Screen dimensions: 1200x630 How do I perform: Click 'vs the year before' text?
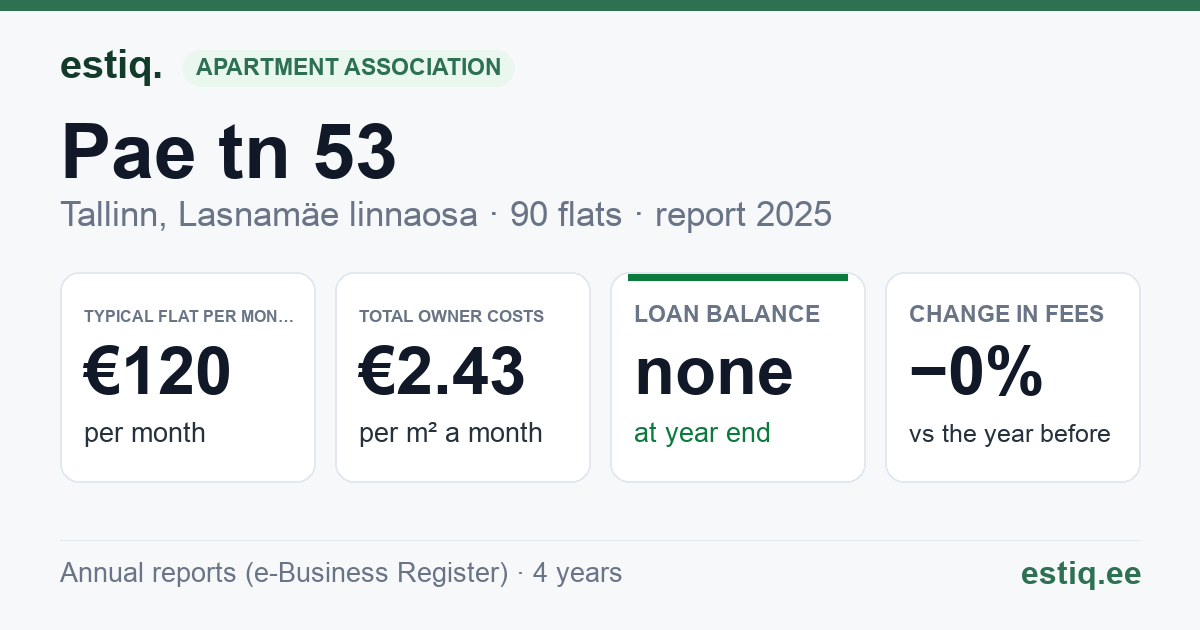point(1009,434)
